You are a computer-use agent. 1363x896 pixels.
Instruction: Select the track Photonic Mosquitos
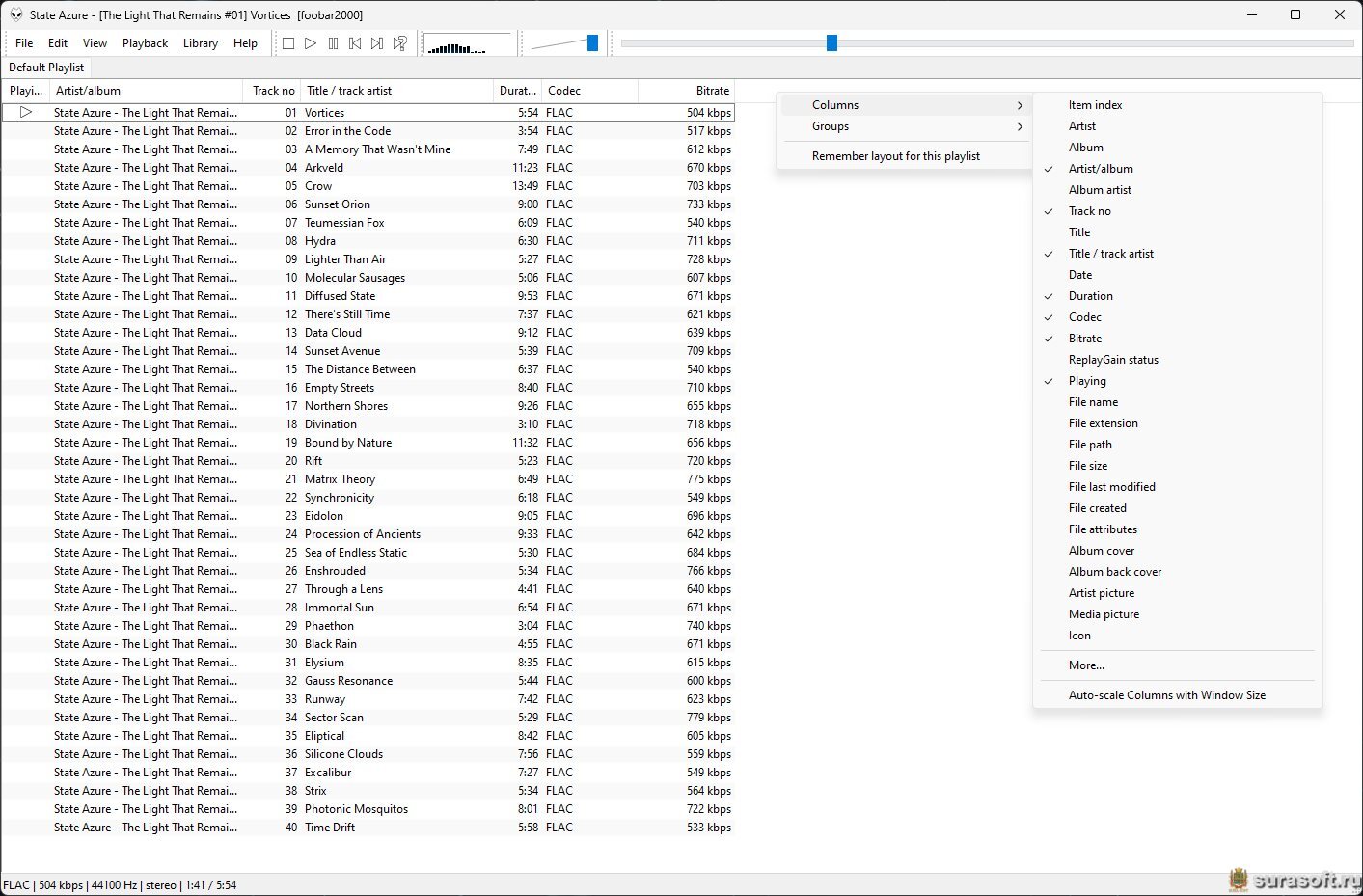click(368, 809)
